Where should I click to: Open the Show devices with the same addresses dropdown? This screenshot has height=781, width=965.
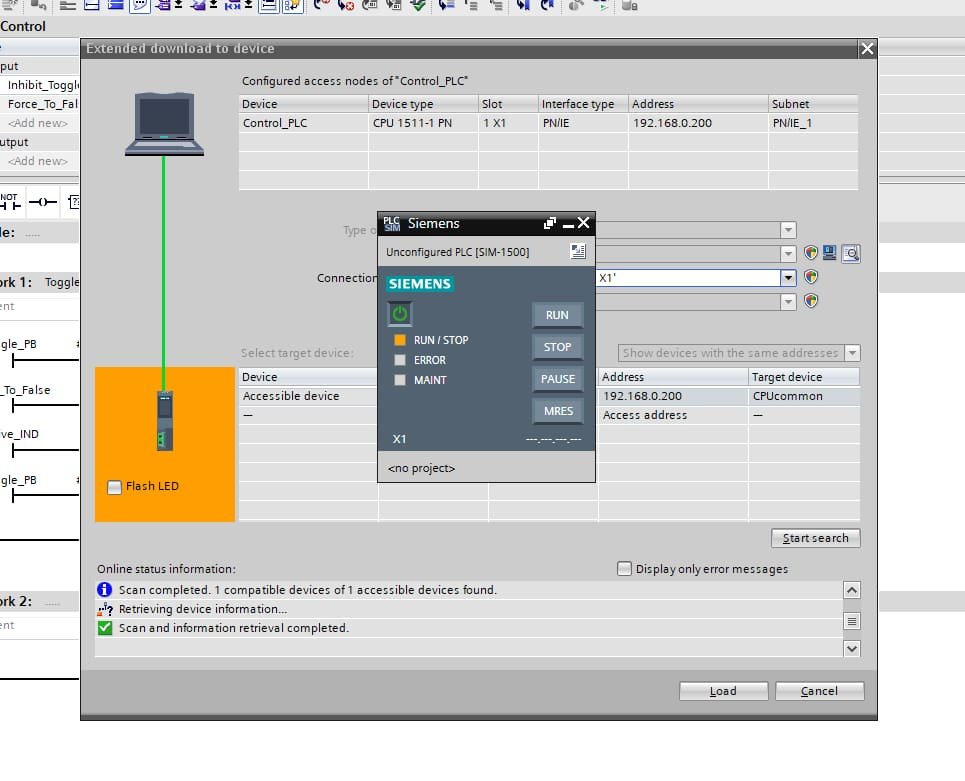pos(853,352)
